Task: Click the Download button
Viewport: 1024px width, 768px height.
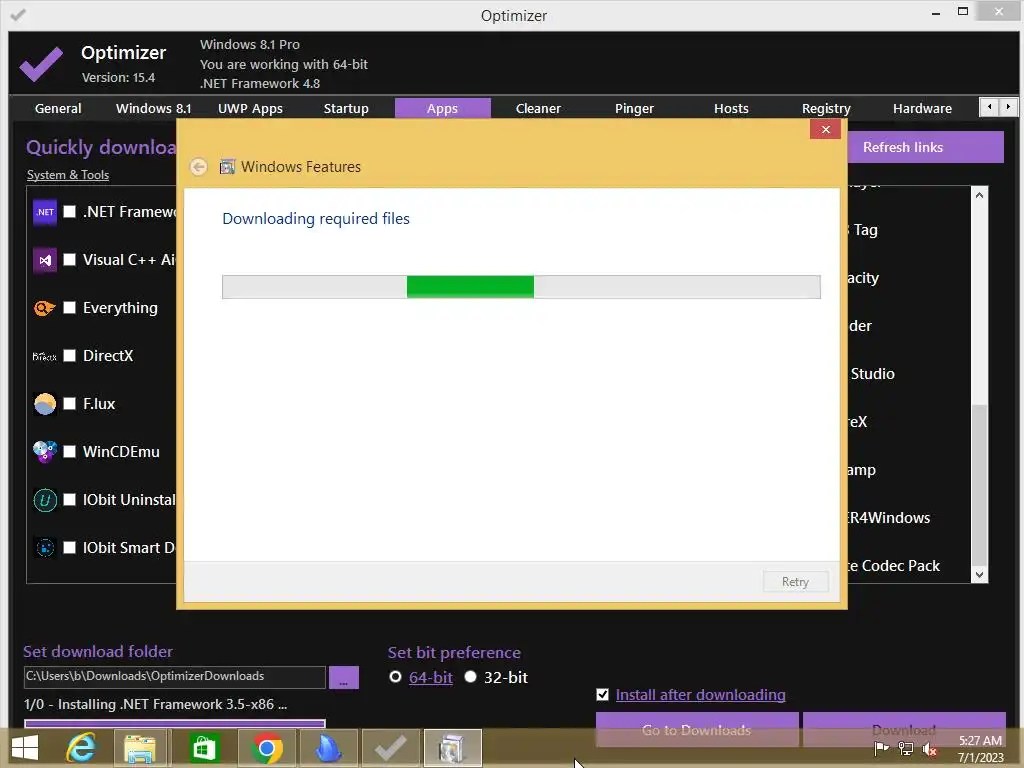Action: point(904,729)
